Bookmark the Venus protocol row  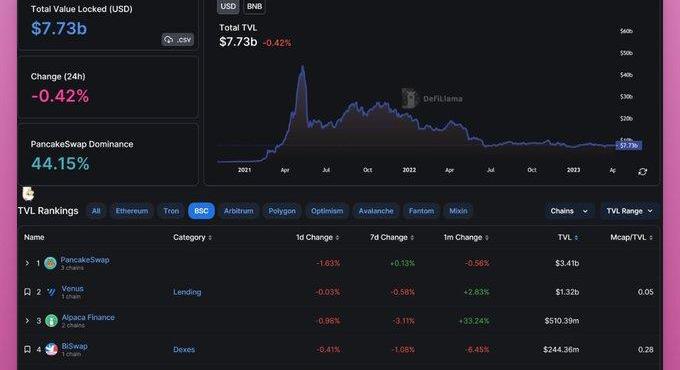click(27, 291)
